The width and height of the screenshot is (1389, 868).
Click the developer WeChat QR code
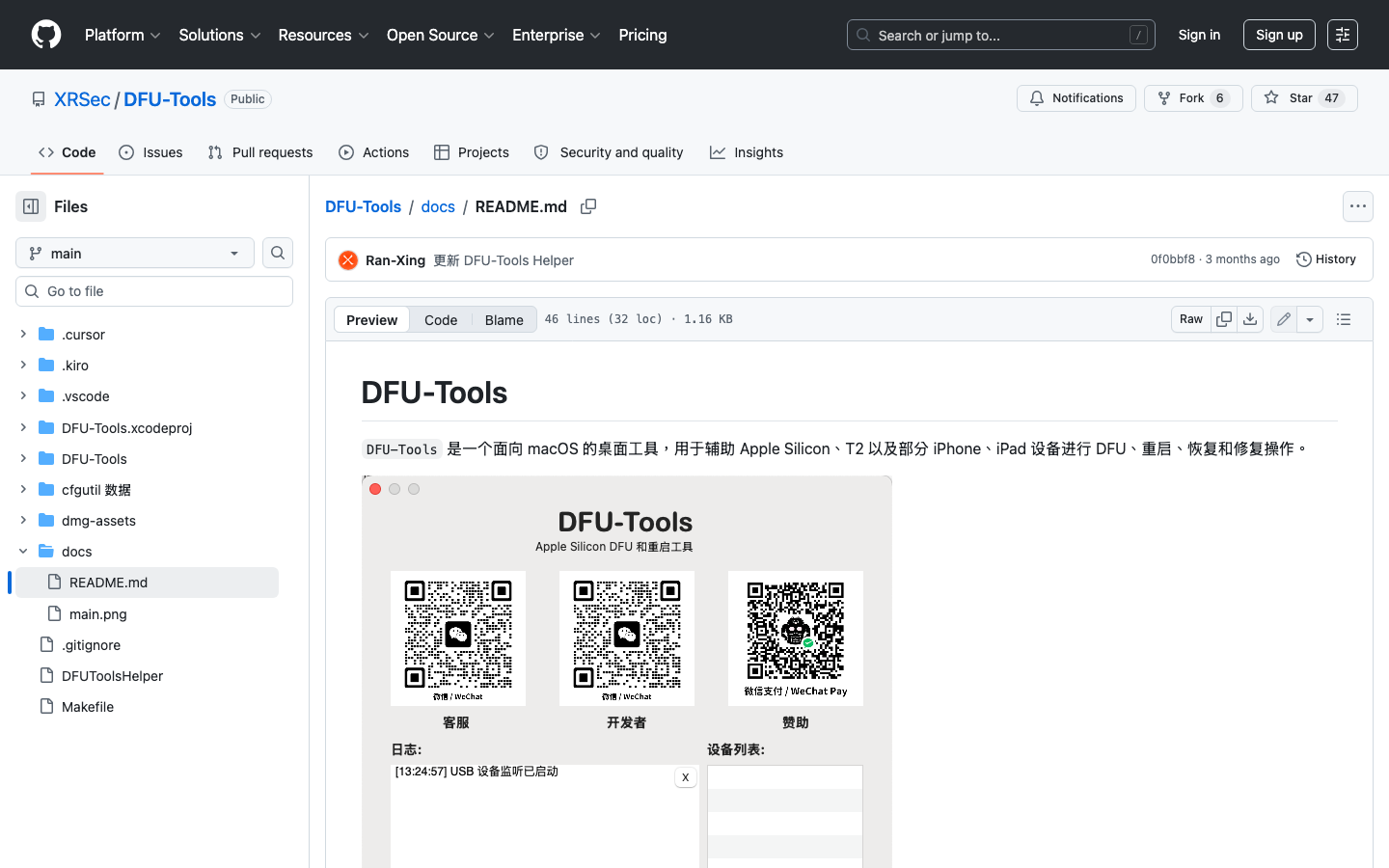pos(627,638)
